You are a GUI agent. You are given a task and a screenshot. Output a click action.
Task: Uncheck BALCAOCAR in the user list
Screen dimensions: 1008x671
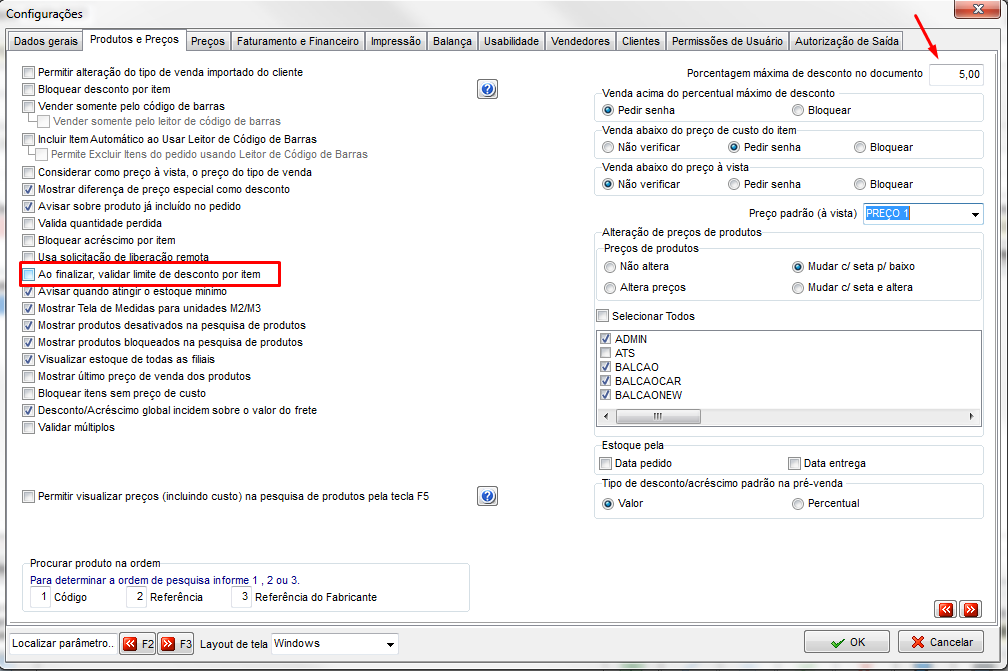pyautogui.click(x=606, y=381)
